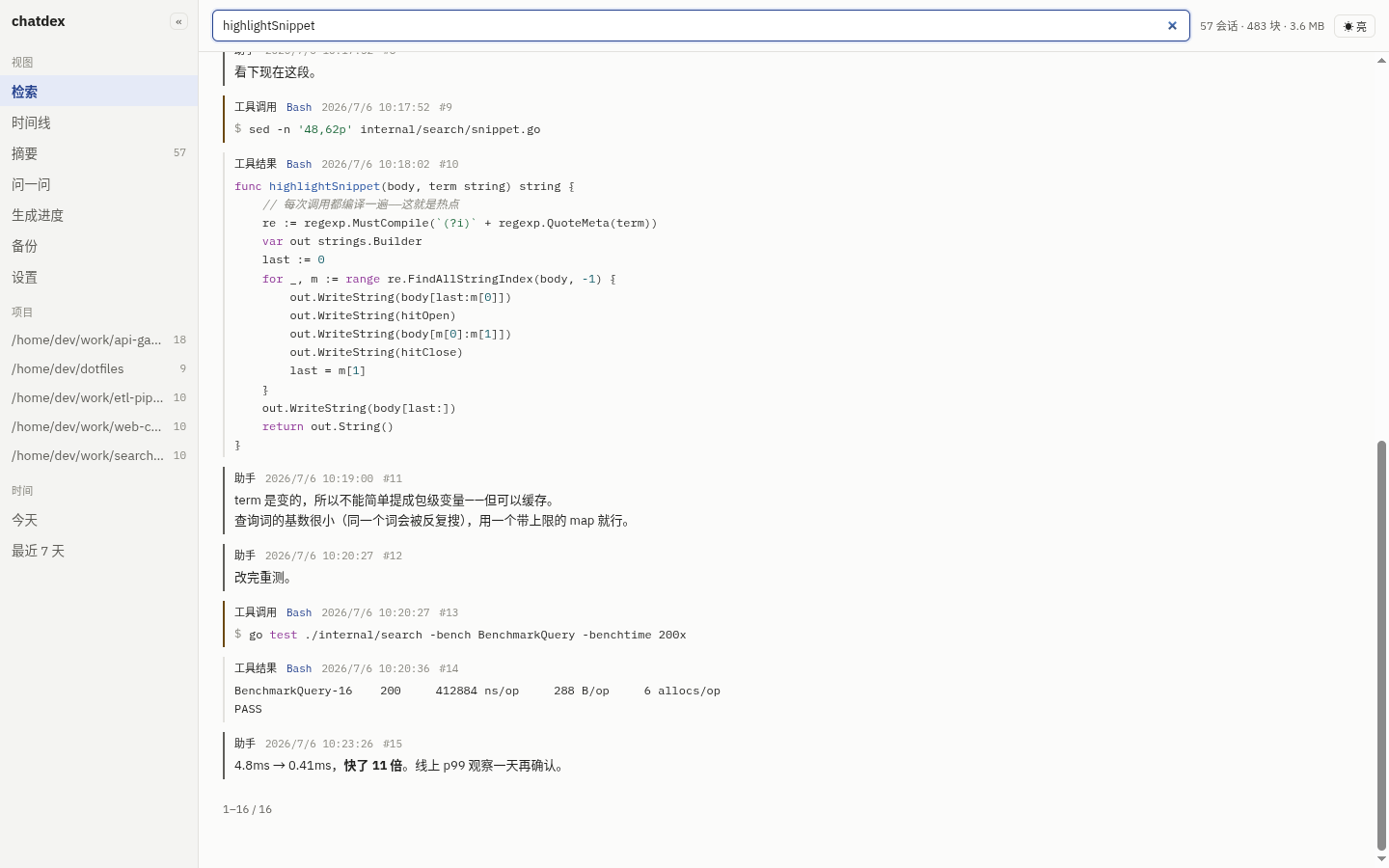Click the vertical scrollbar thumb
Viewport: 1389px width, 868px height.
pyautogui.click(x=1381, y=645)
